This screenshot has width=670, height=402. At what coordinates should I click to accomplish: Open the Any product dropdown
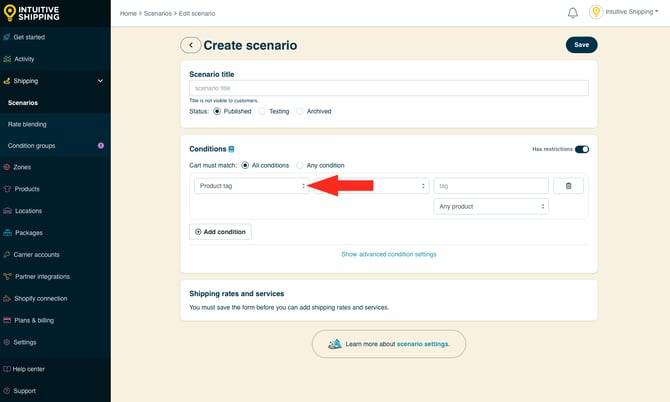[x=491, y=206]
